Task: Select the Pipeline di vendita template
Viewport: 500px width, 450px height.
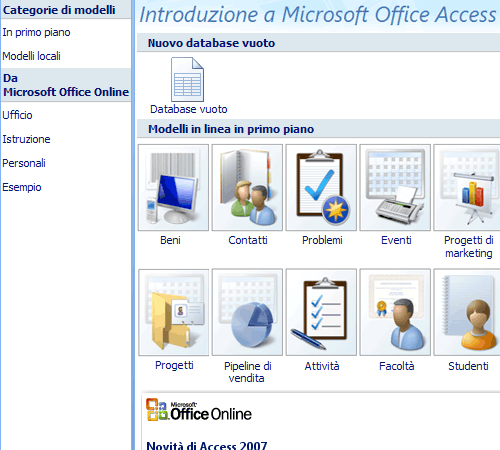Action: (x=247, y=312)
